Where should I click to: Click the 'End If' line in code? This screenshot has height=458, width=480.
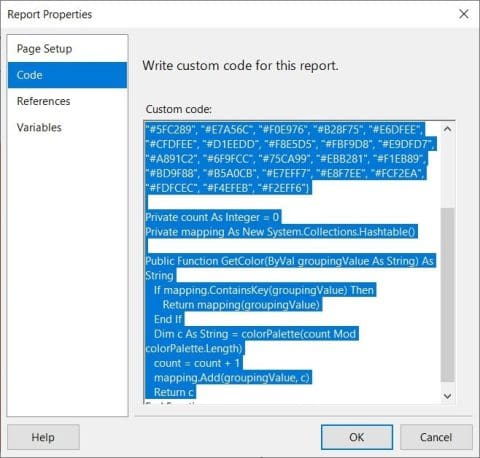point(168,319)
